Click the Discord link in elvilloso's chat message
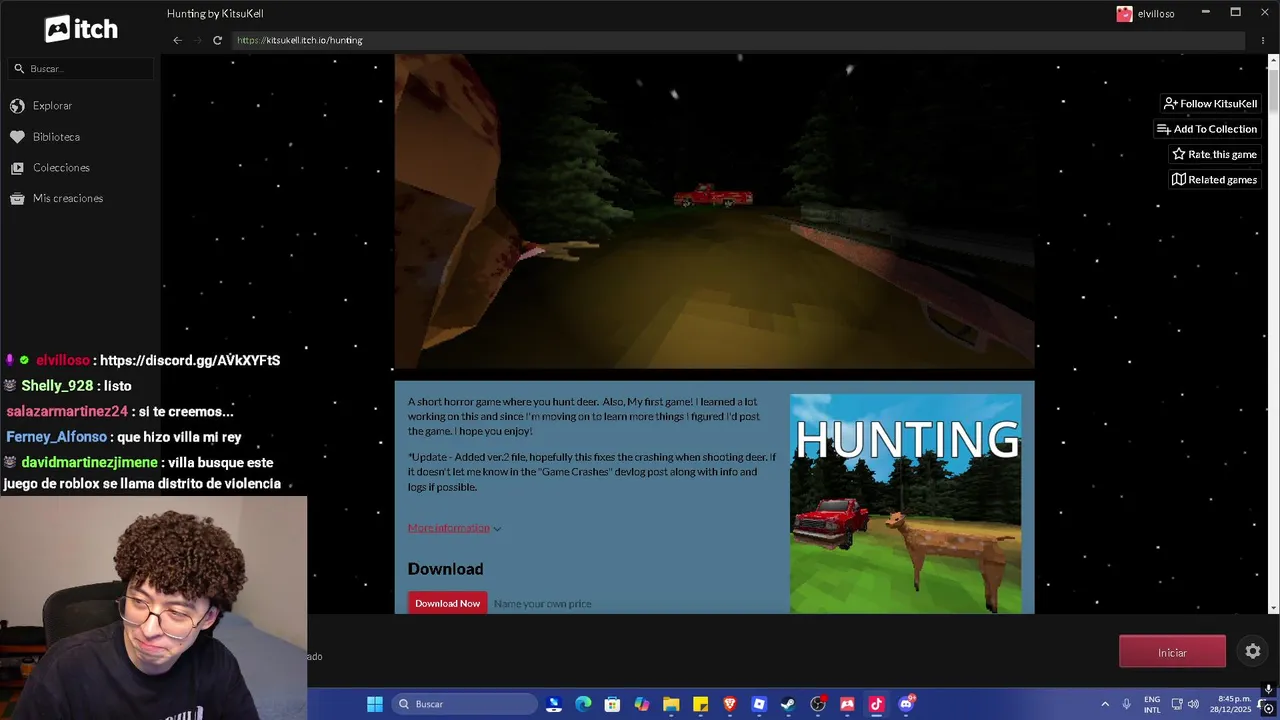Viewport: 1280px width, 720px height. [x=190, y=360]
